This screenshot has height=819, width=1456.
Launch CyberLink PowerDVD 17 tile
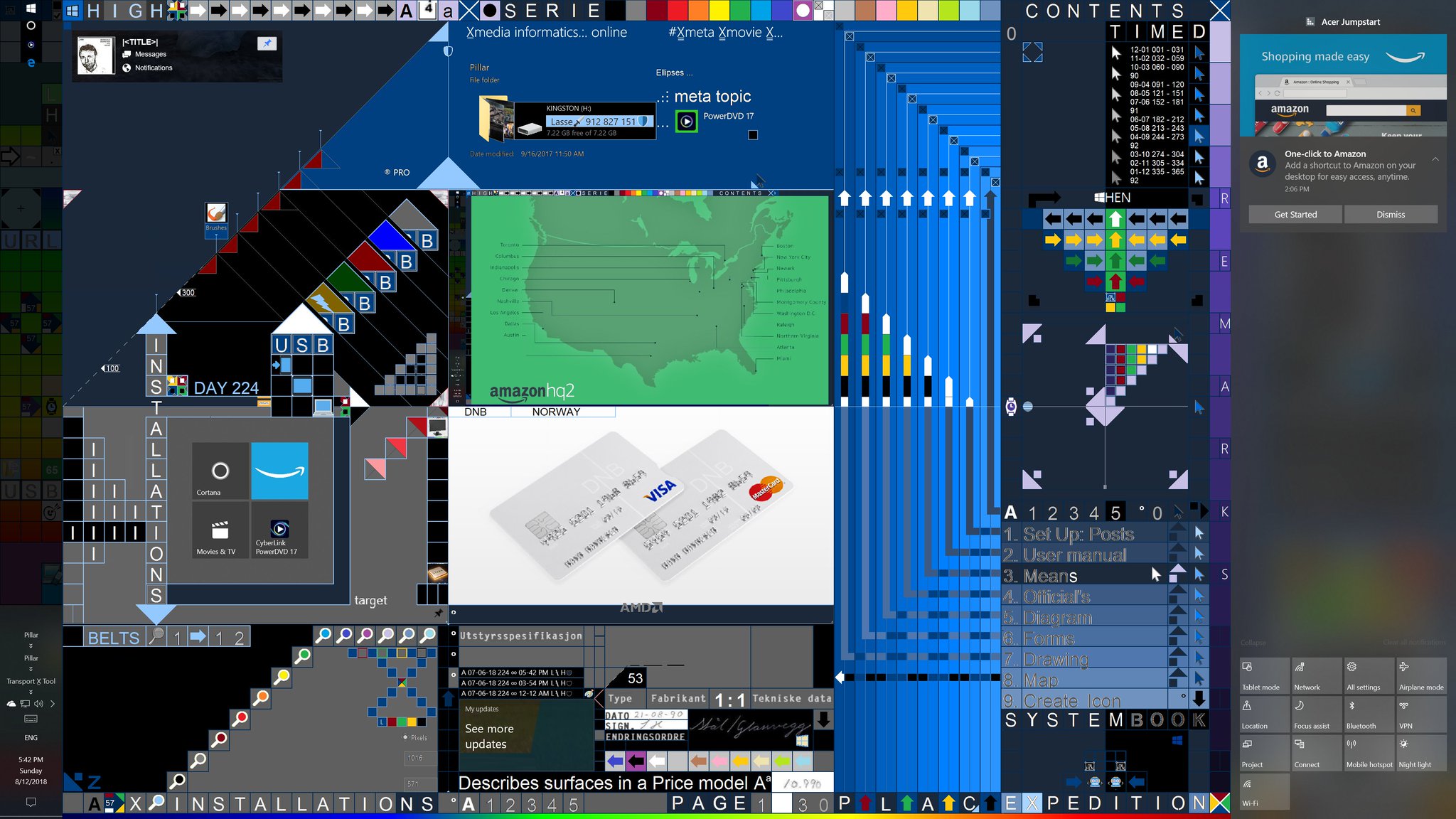[x=279, y=530]
